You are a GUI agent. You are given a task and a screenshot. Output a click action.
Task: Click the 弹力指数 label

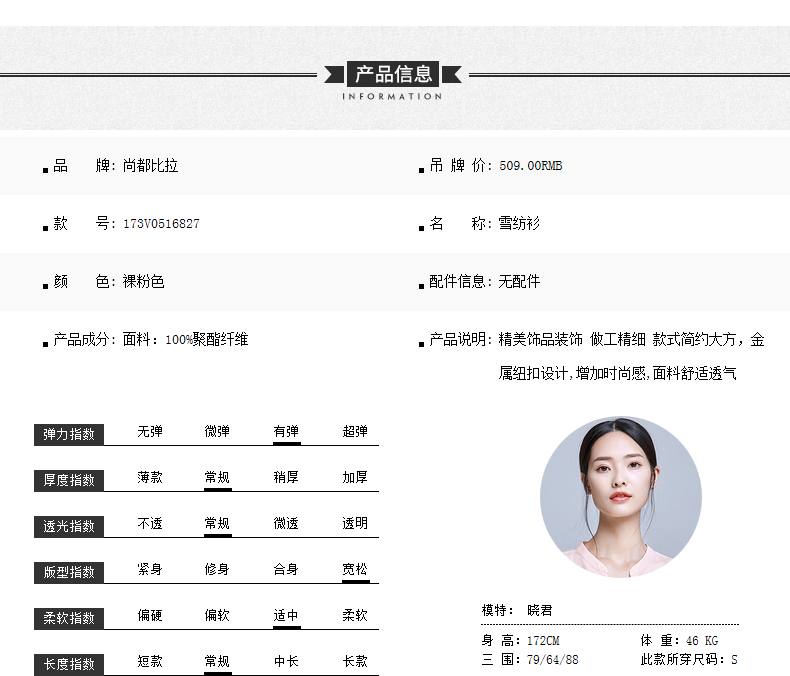tap(69, 435)
